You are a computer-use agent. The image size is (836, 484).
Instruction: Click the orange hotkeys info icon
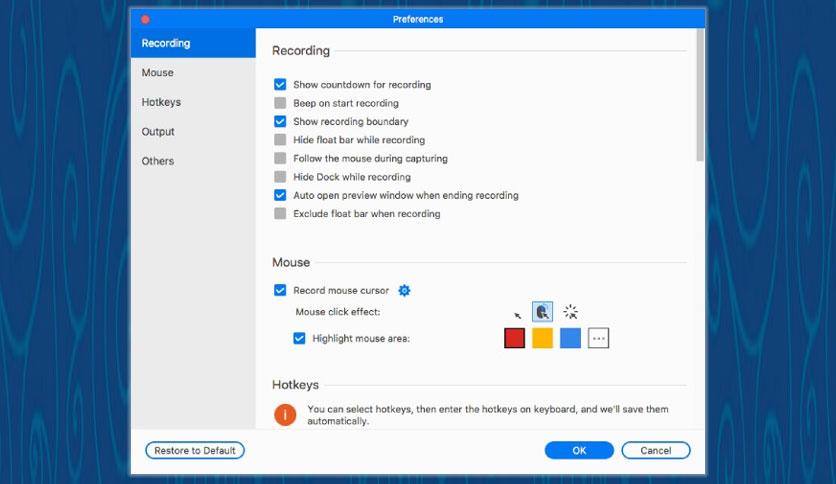click(285, 414)
